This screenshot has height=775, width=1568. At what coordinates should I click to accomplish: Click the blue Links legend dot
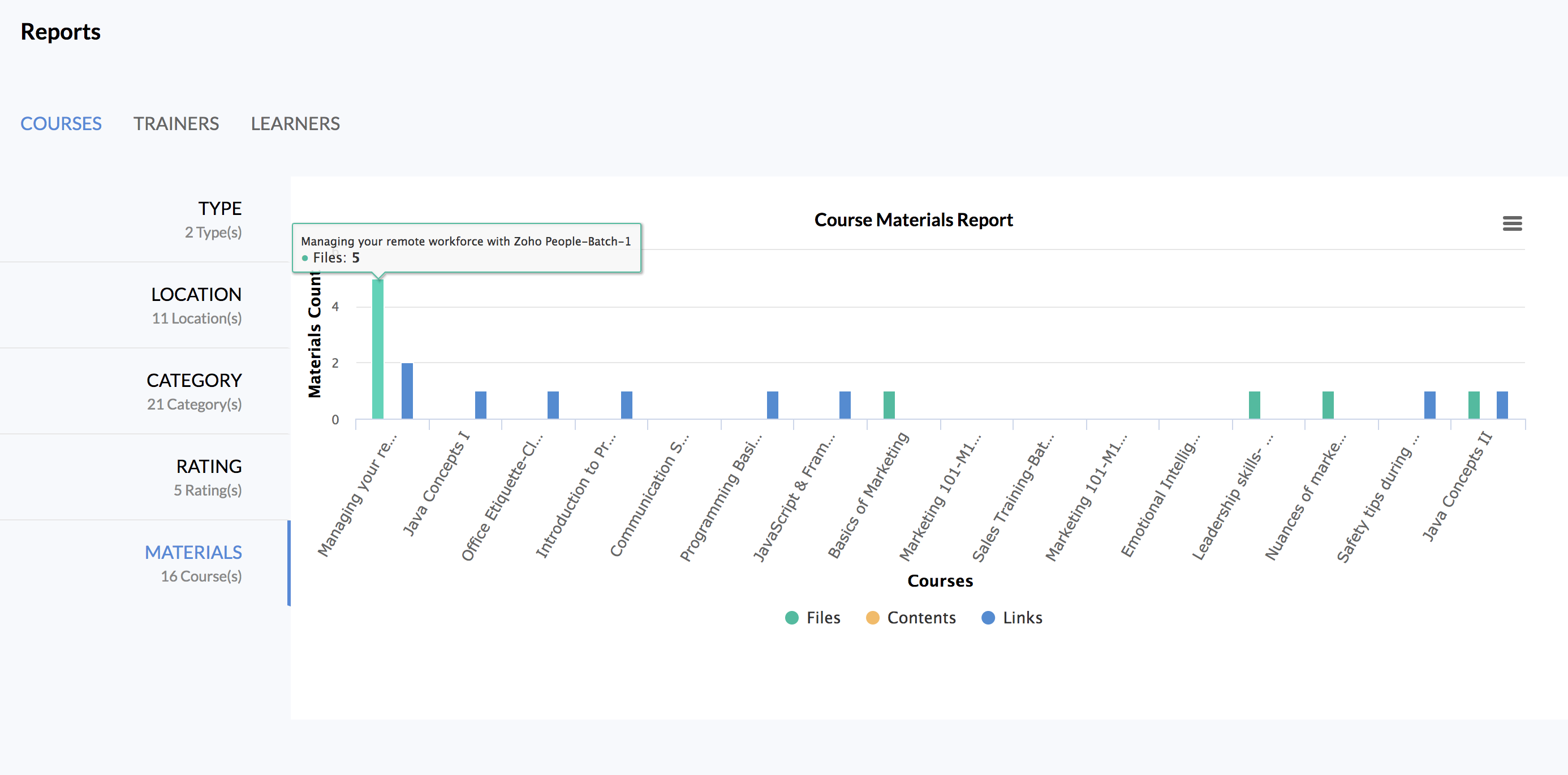pos(988,617)
